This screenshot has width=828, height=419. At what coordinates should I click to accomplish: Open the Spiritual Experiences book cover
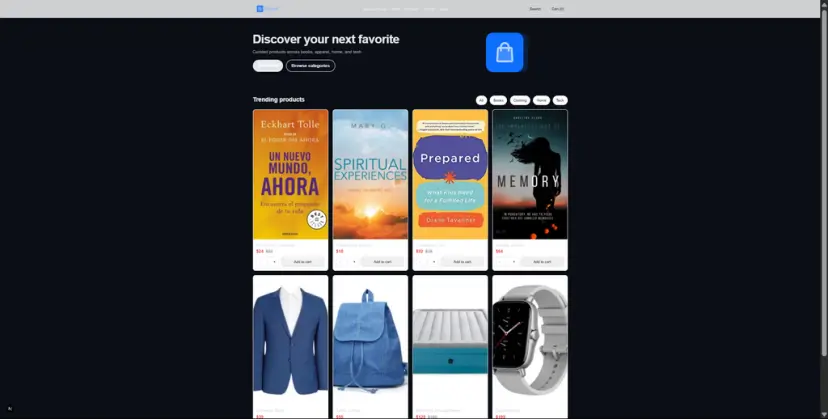370,174
